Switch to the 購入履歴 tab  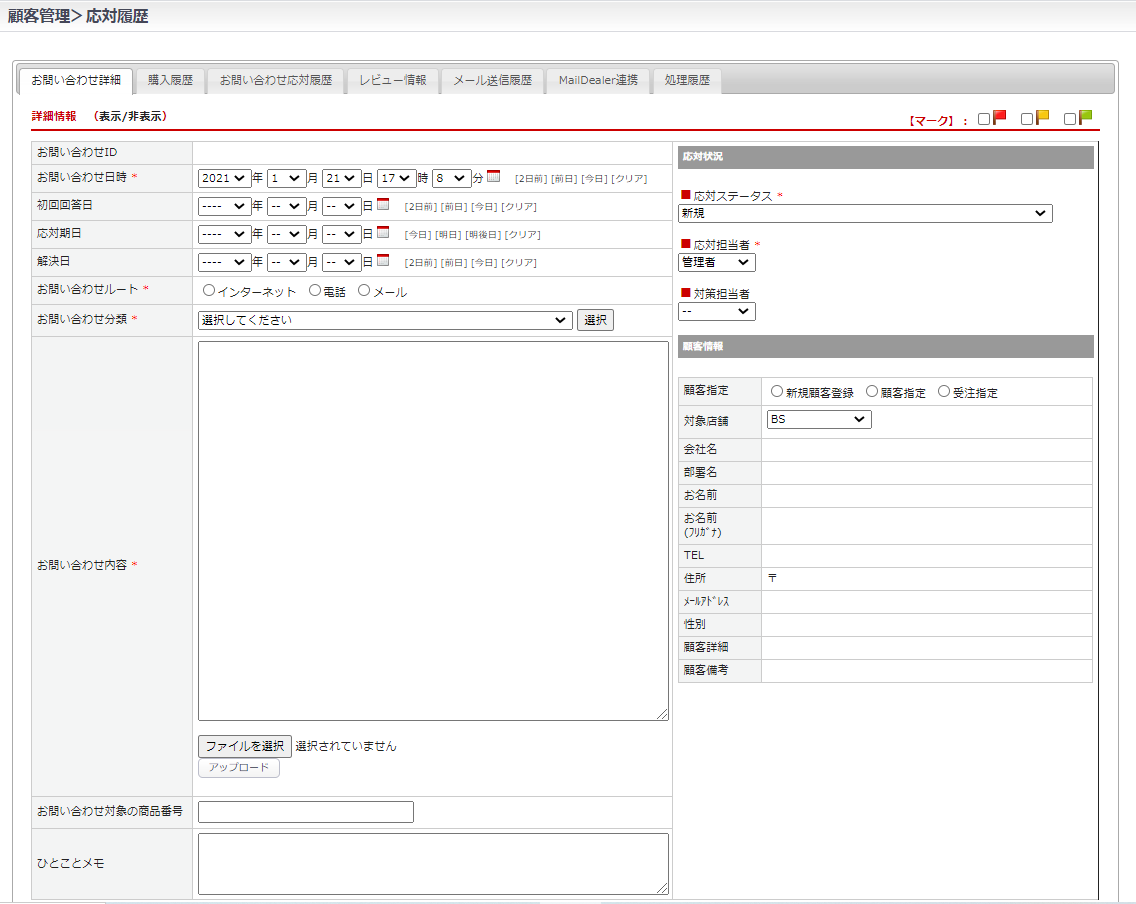[170, 80]
